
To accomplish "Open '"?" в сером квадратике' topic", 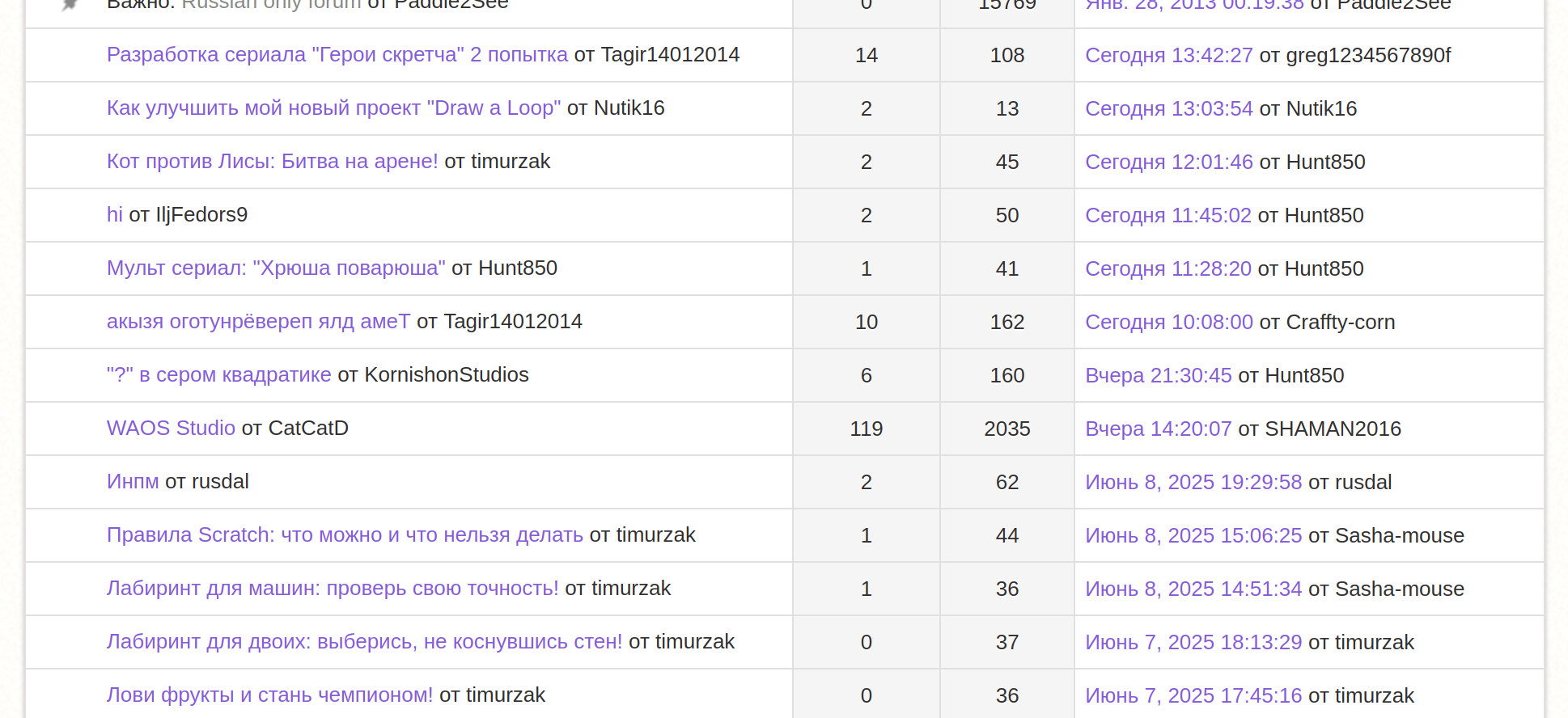I will click(218, 375).
